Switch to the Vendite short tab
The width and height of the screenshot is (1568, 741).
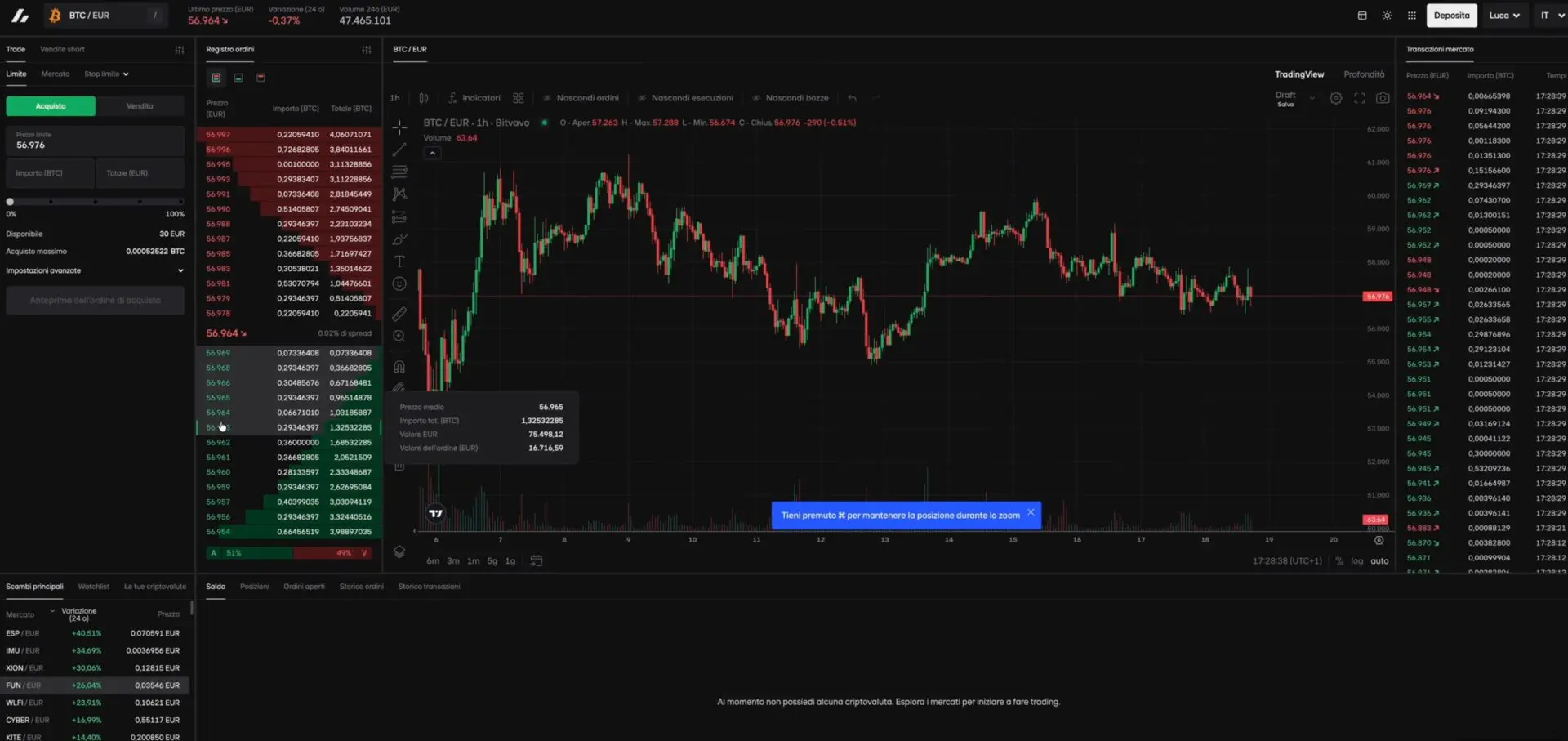click(62, 50)
